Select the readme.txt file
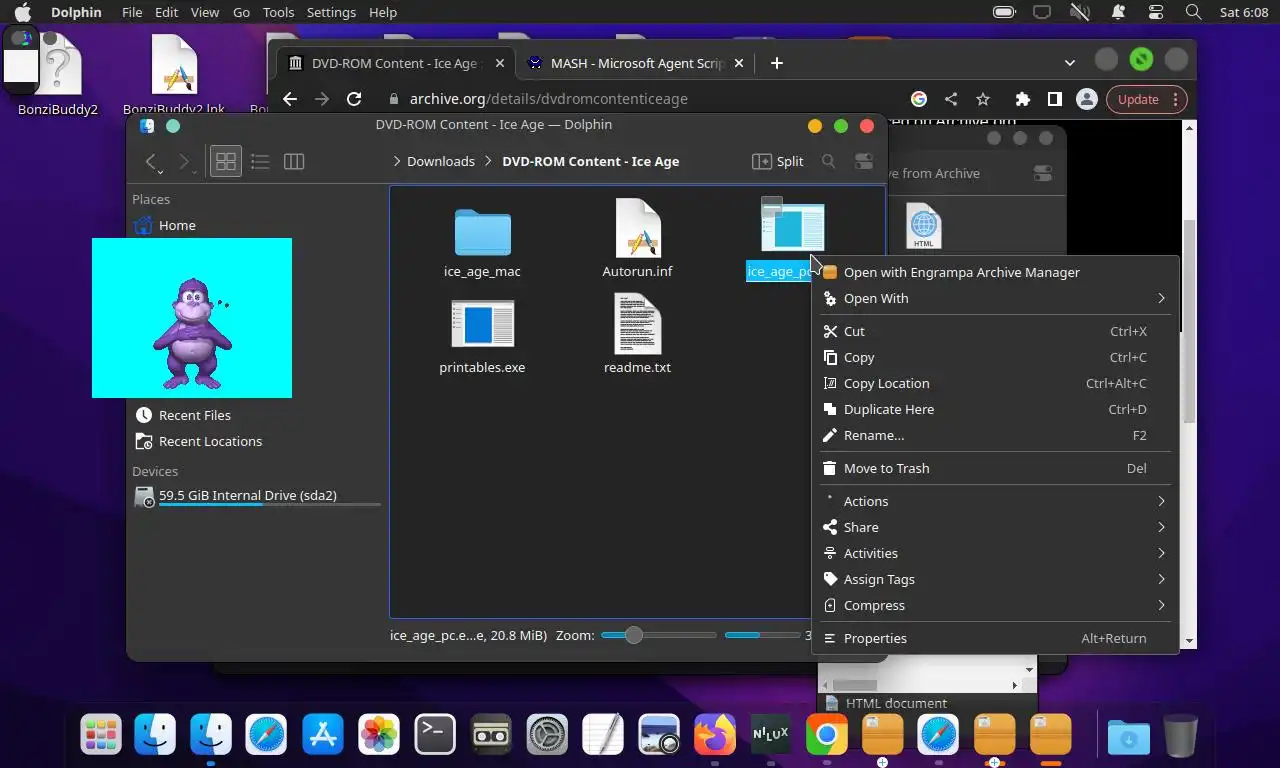The width and height of the screenshot is (1280, 768). [637, 336]
